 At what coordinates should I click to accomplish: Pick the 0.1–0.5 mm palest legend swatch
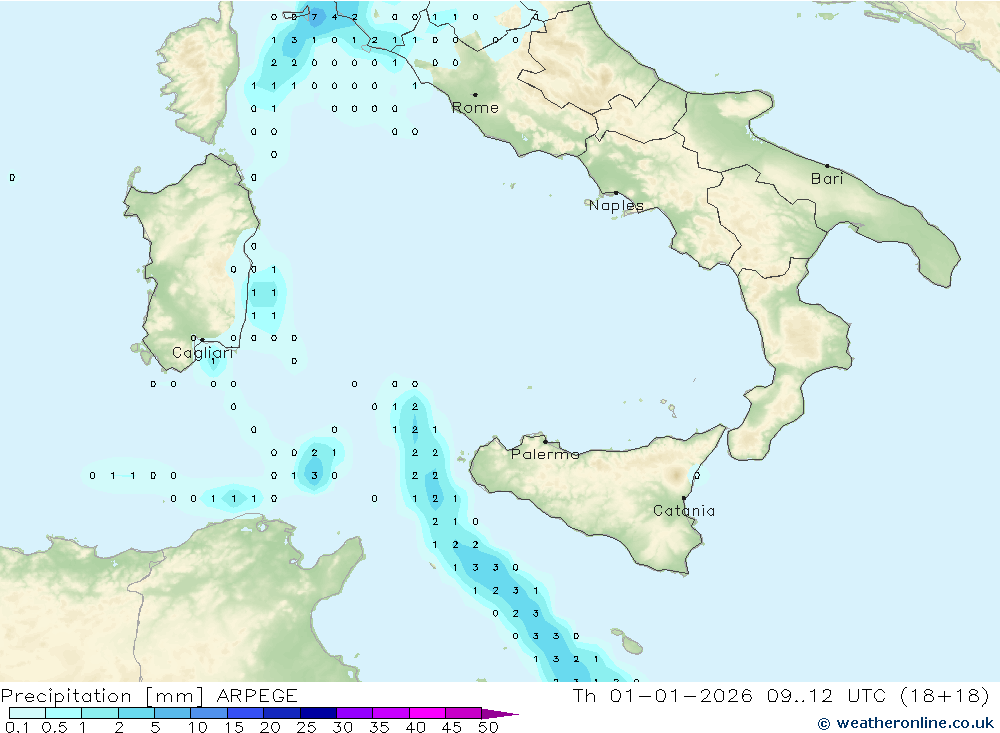[27, 713]
